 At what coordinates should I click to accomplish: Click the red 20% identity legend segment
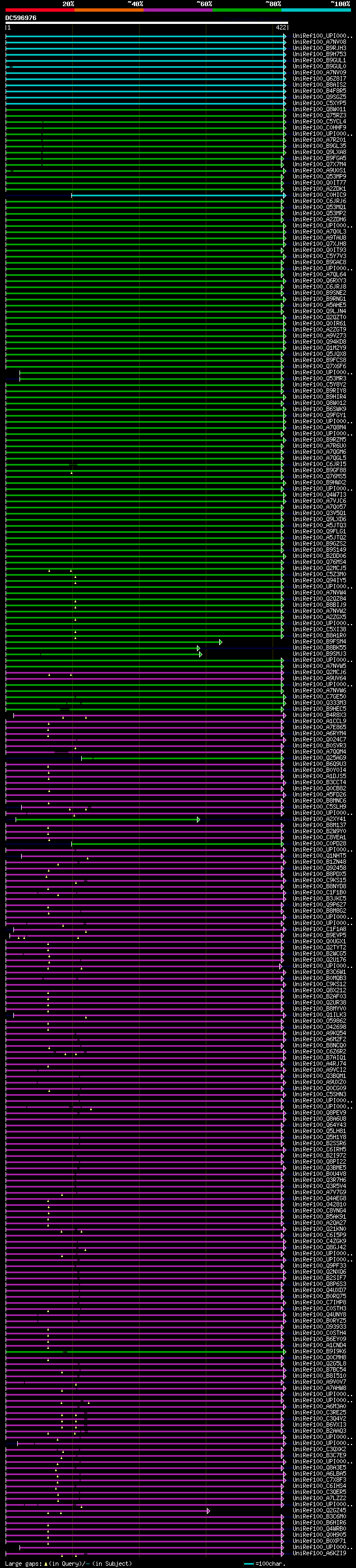[x=39, y=11]
